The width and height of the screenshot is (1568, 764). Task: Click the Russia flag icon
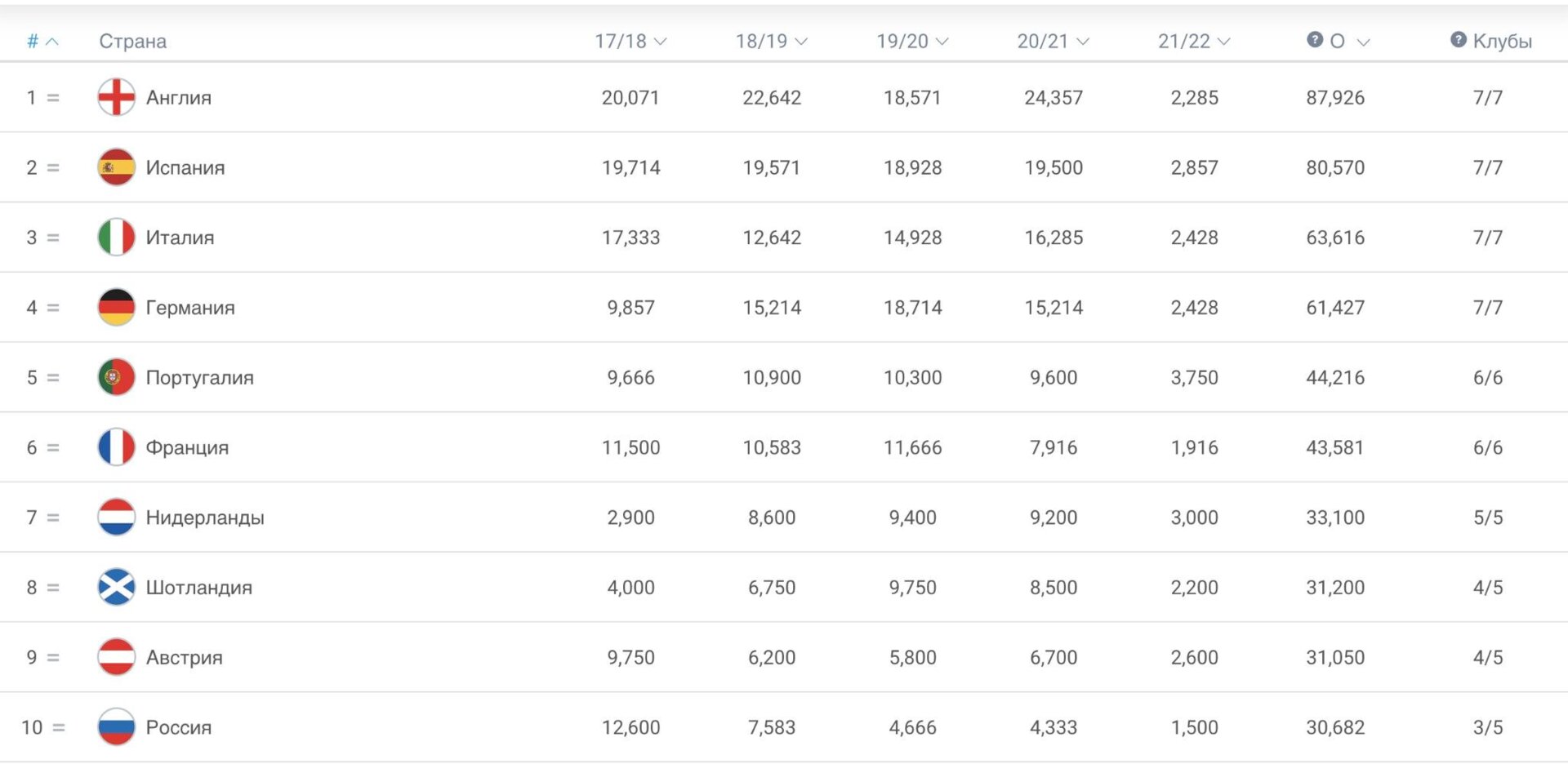click(116, 726)
